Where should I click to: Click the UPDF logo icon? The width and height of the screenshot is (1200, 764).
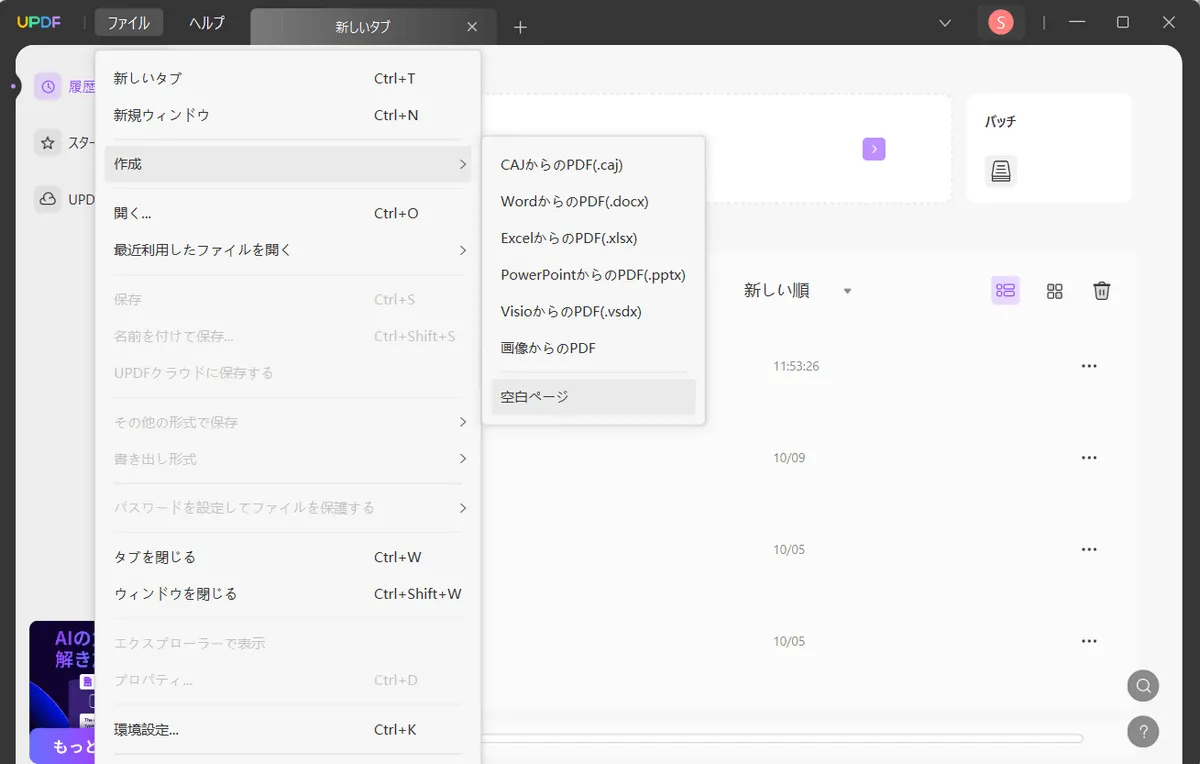[40, 23]
